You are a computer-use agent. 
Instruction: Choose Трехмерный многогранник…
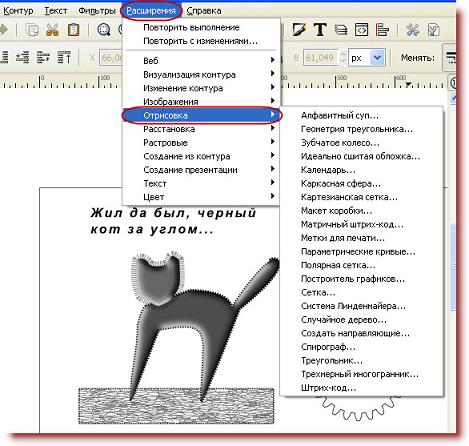(x=362, y=374)
